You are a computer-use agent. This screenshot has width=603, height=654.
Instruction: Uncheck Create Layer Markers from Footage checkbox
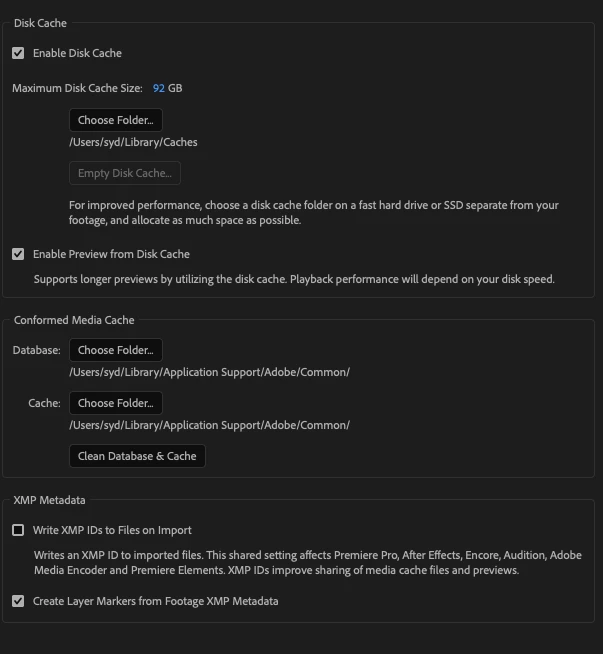tap(18, 601)
